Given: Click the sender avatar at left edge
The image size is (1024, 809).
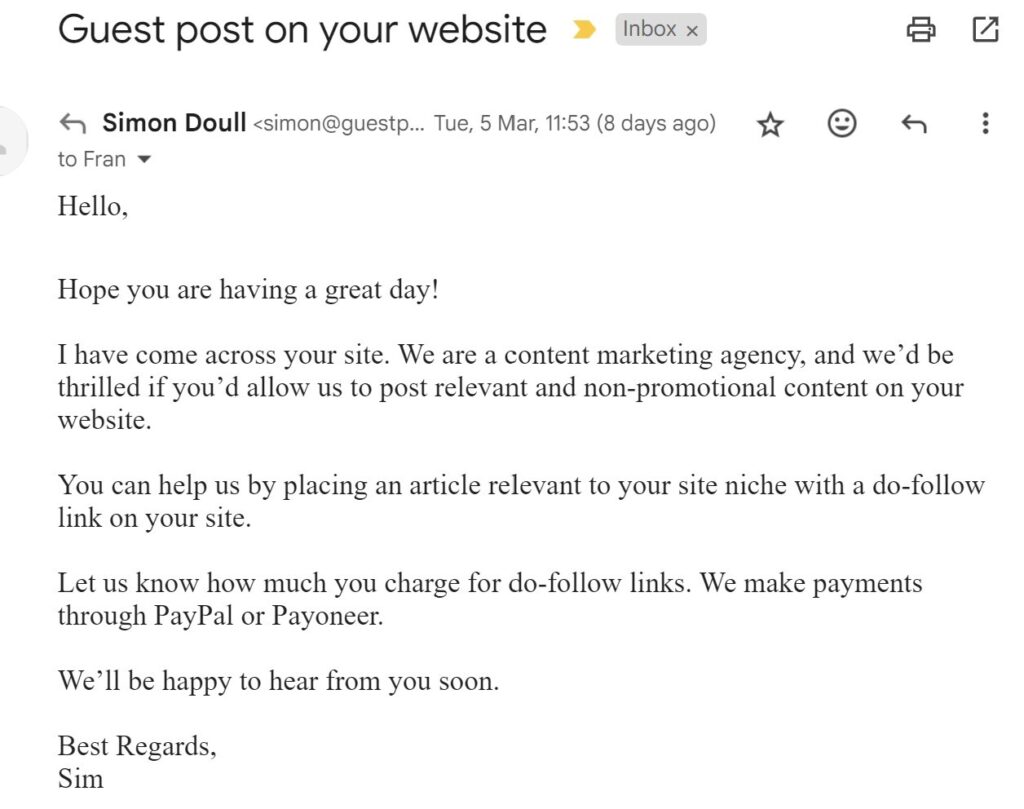Looking at the screenshot, I should [10, 140].
